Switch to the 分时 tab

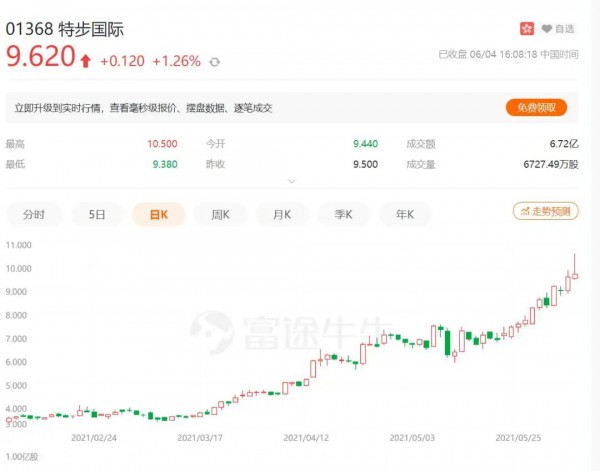(x=34, y=215)
